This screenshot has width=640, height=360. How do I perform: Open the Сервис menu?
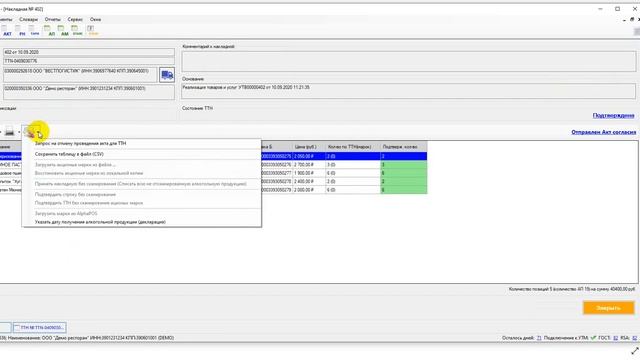click(75, 19)
